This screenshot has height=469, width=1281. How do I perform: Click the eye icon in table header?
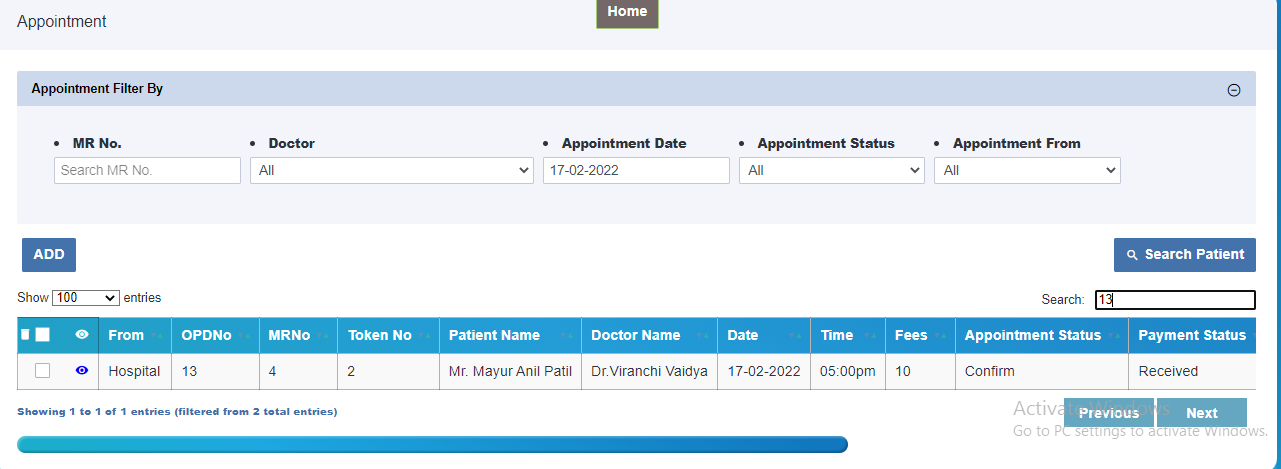[x=82, y=335]
